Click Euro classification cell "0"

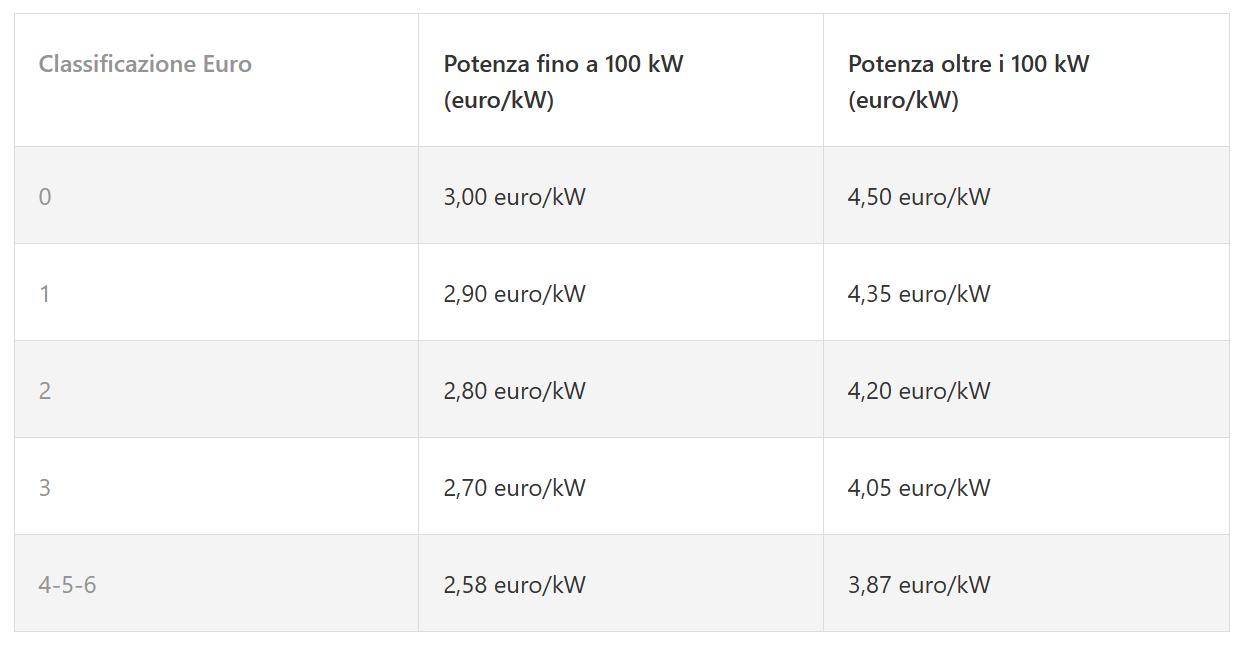pos(45,197)
